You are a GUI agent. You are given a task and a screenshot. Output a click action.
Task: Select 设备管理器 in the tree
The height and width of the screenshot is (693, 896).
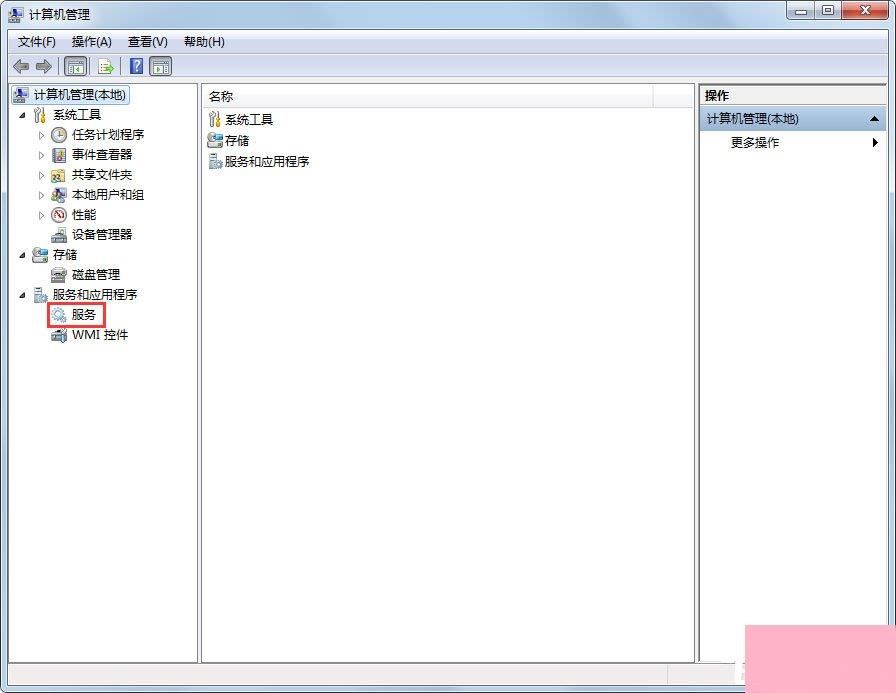(x=102, y=235)
